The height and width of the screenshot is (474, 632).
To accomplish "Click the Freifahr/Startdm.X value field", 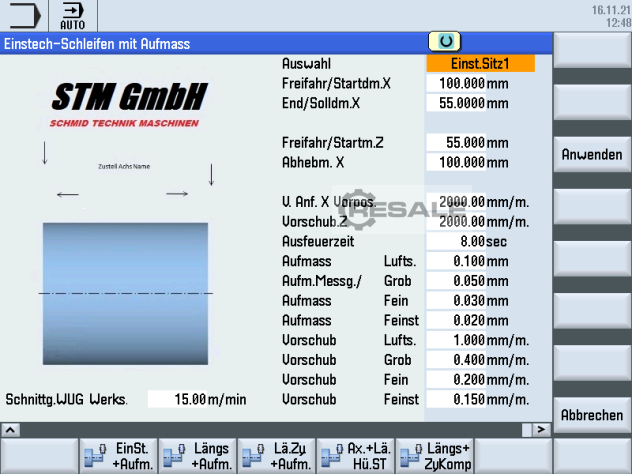I will click(456, 83).
